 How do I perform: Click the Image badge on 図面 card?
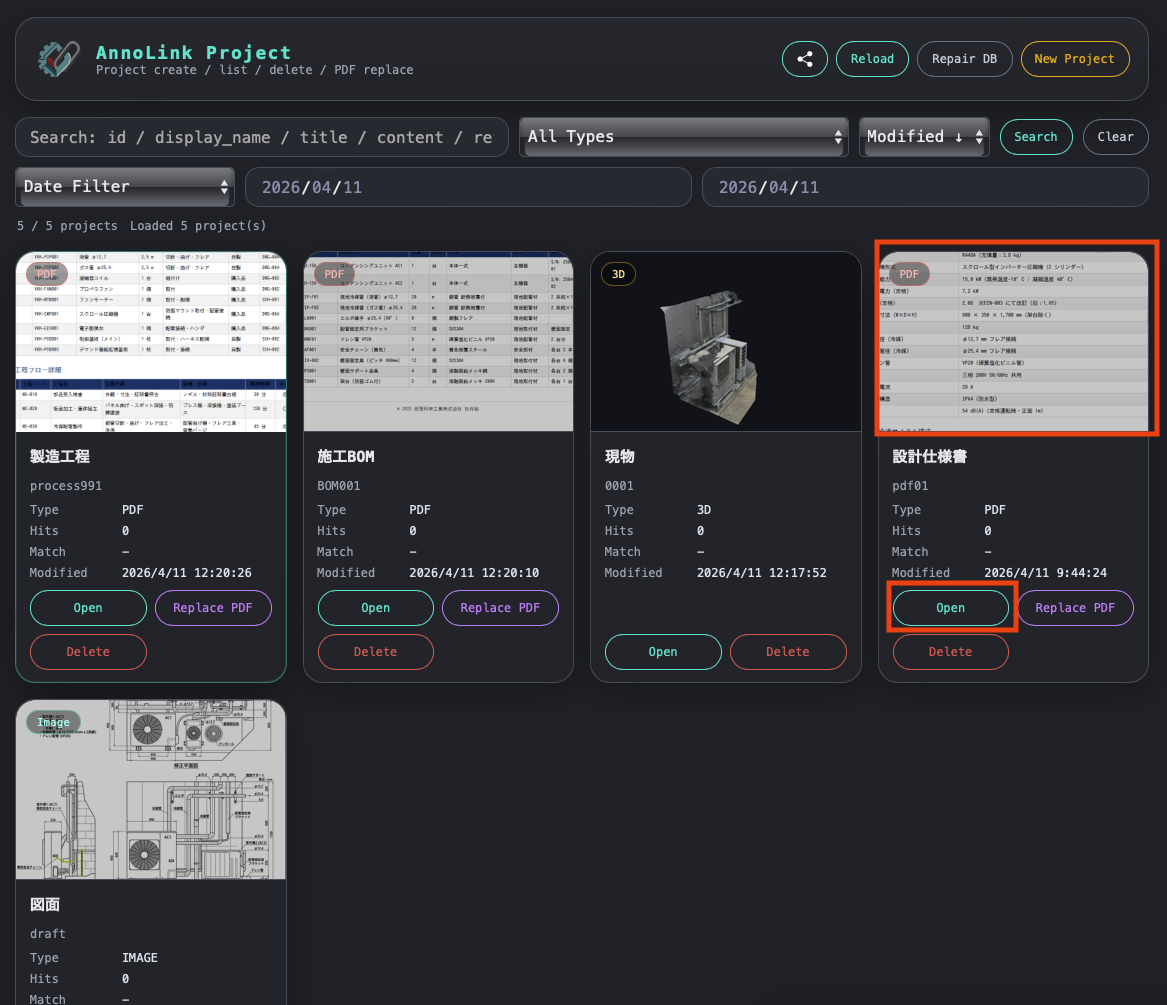tap(54, 722)
